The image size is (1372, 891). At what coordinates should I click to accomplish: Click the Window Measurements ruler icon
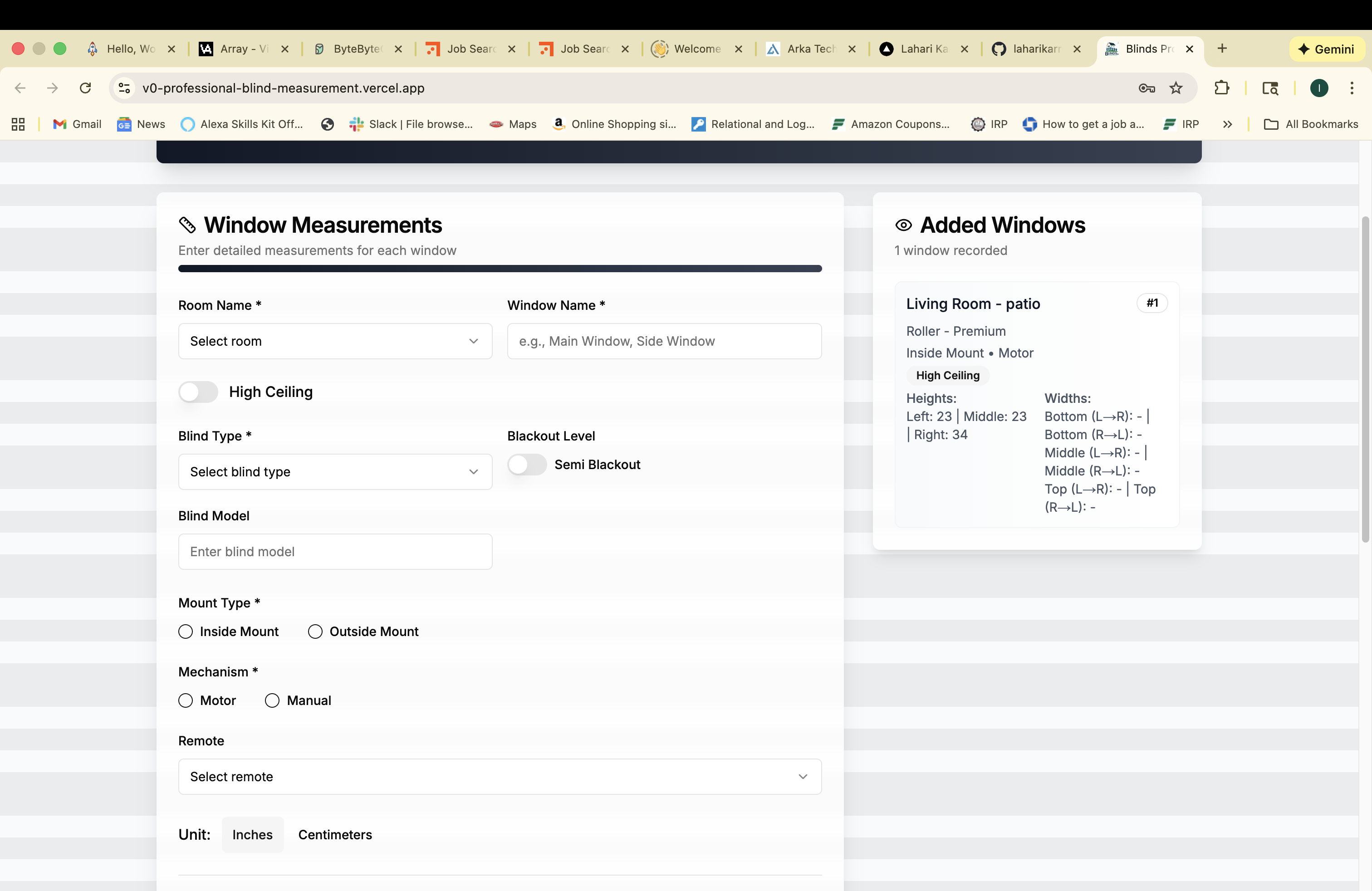(x=187, y=225)
